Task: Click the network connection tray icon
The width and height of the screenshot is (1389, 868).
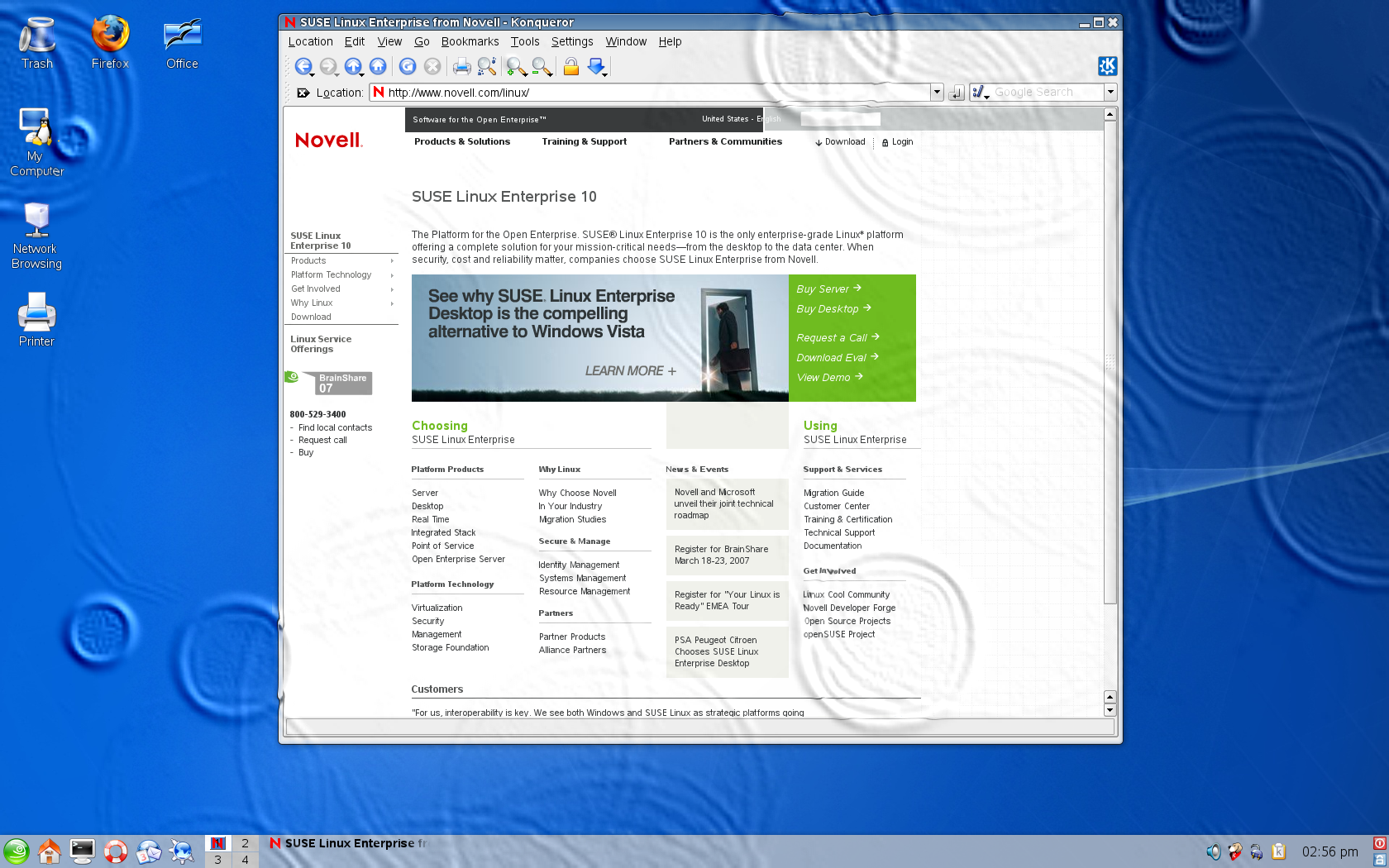Action: coord(1256,851)
